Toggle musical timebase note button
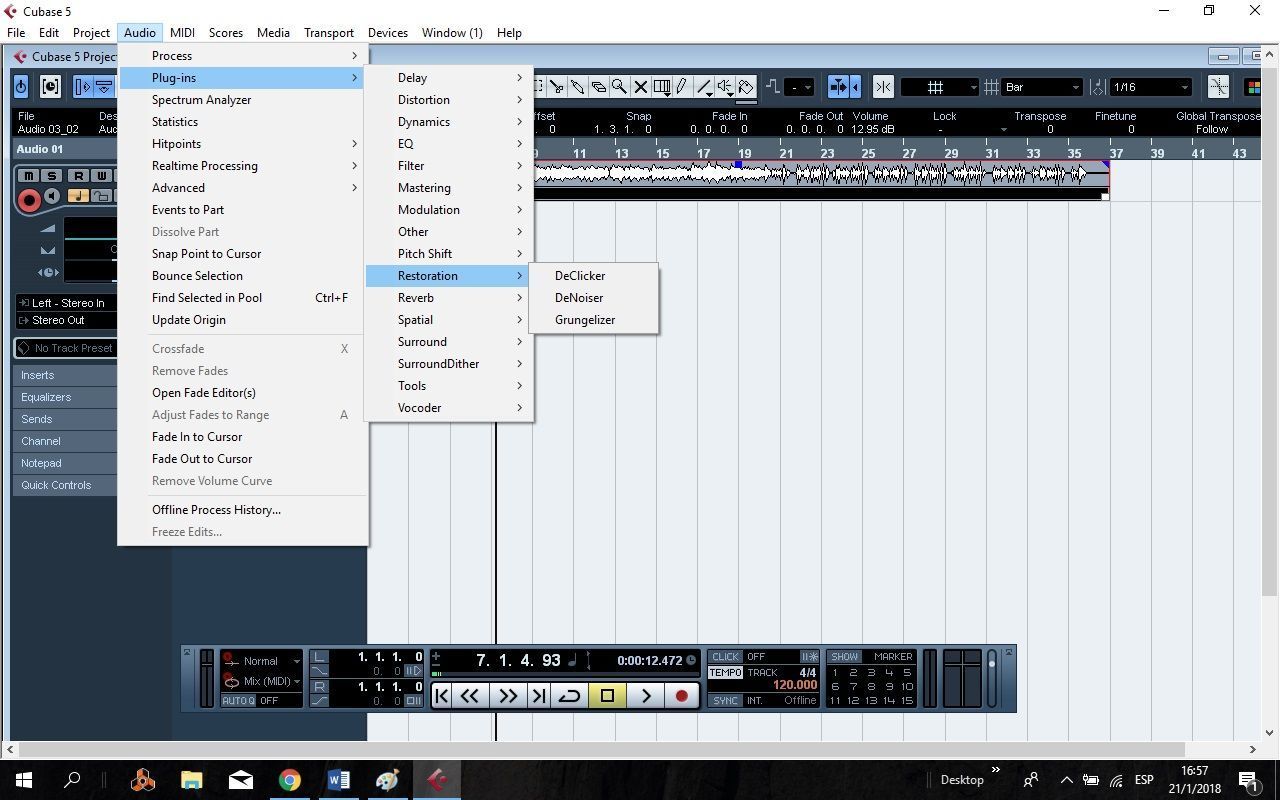Screen dimensions: 1280x800 pyautogui.click(x=78, y=196)
